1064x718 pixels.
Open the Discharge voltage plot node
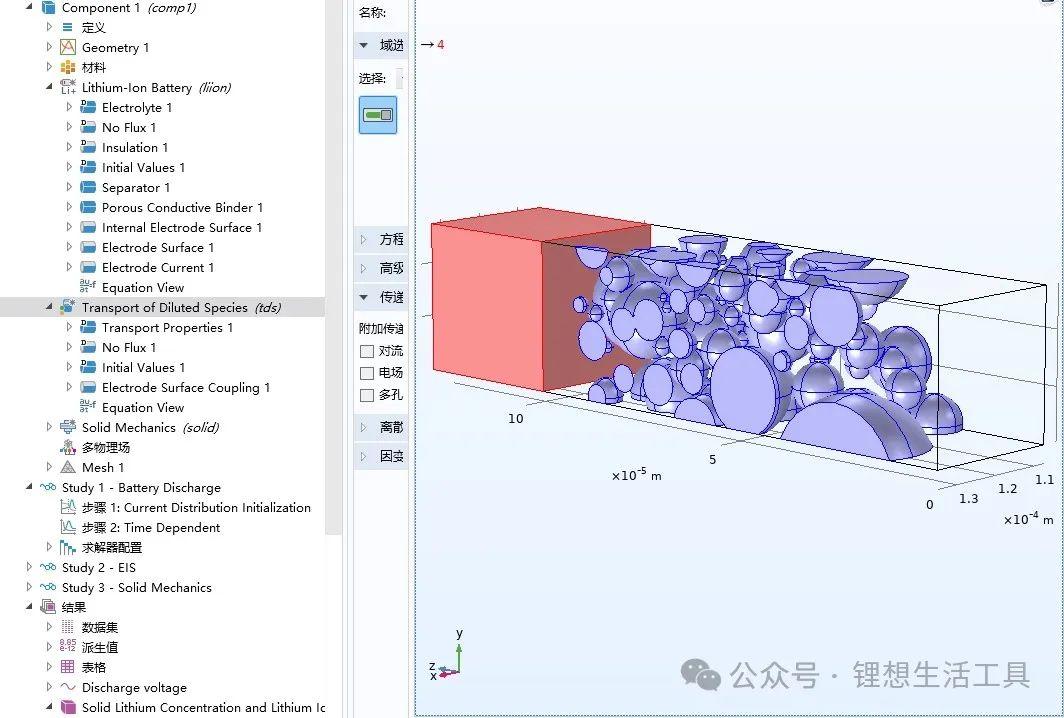pos(134,687)
